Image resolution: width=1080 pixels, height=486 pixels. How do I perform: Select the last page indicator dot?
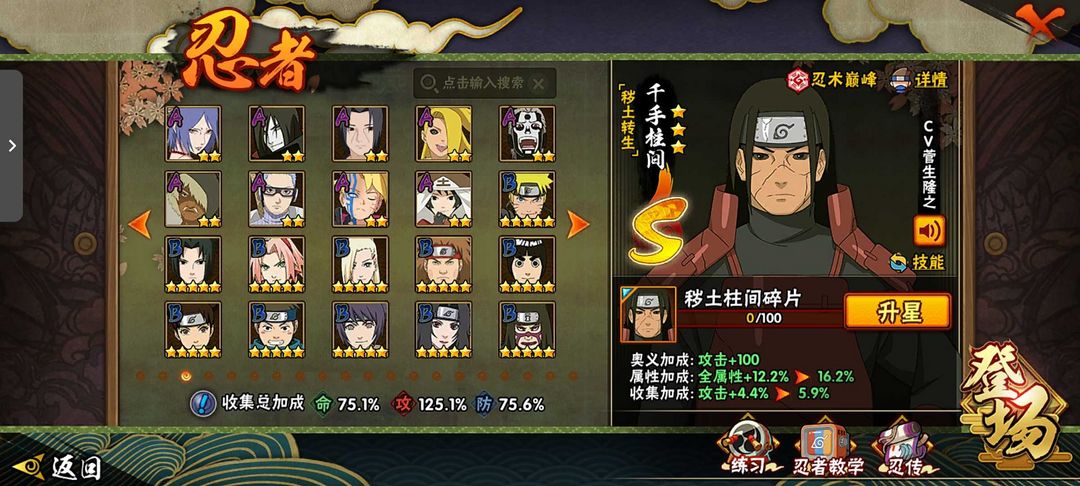[x=572, y=376]
